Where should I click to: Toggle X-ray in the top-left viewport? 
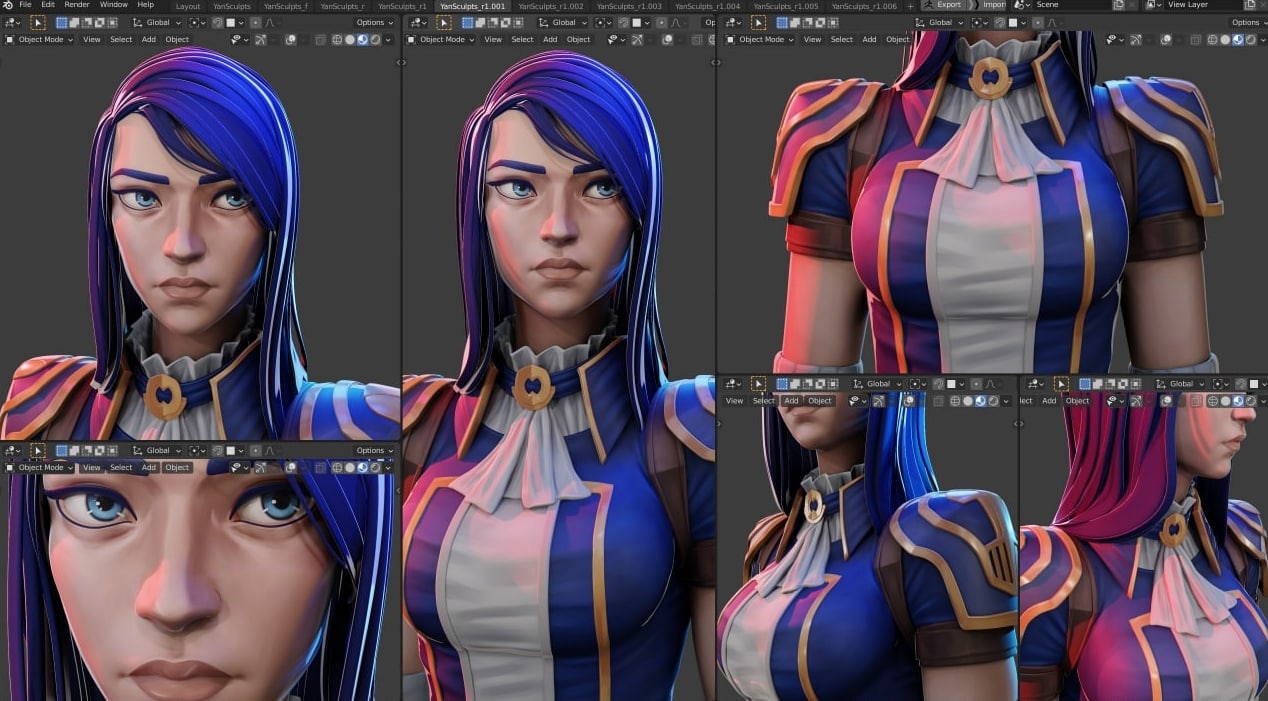(x=320, y=40)
